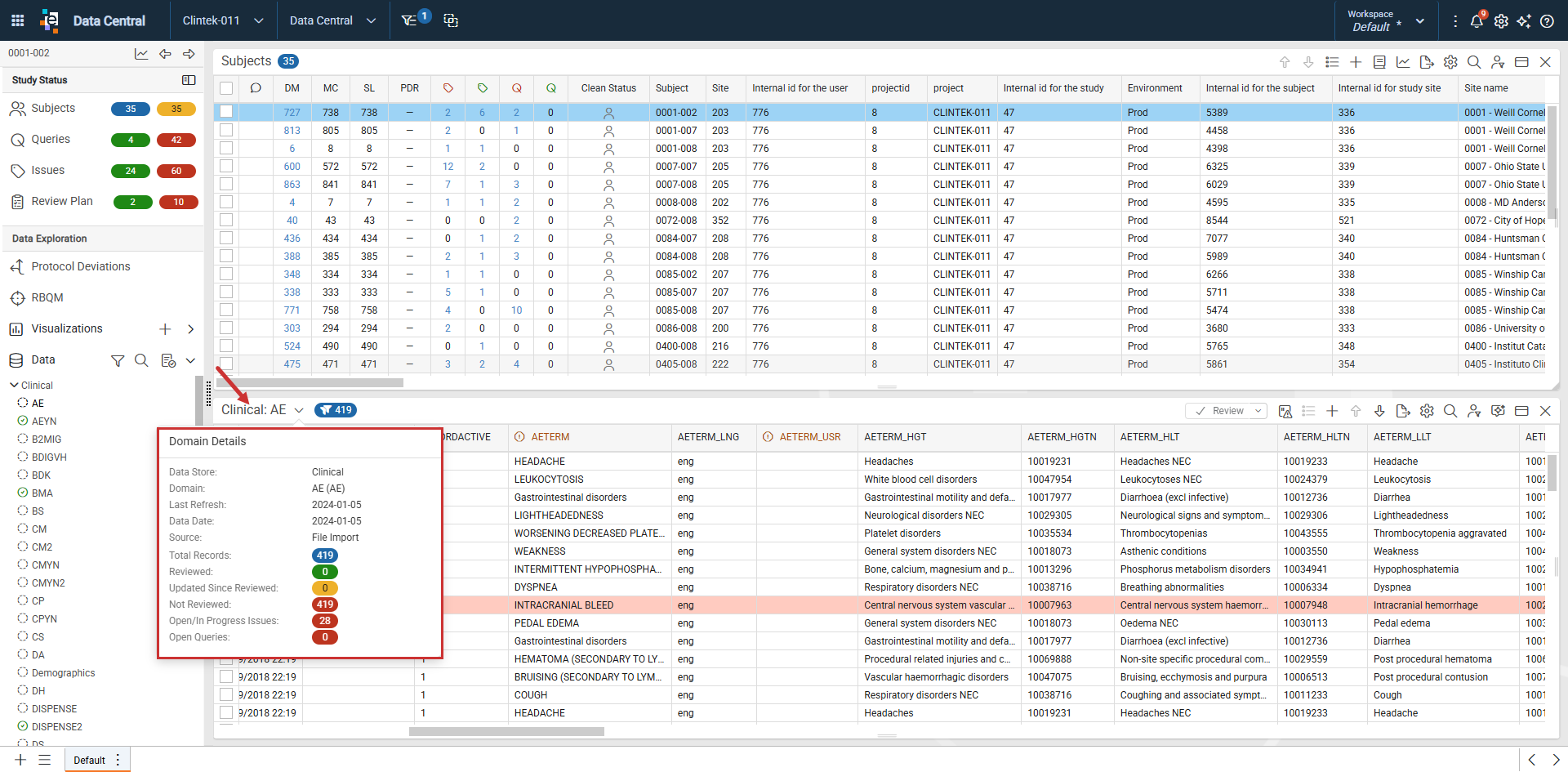Go to next subject arrow icon
This screenshot has width=1568, height=772.
pos(189,54)
